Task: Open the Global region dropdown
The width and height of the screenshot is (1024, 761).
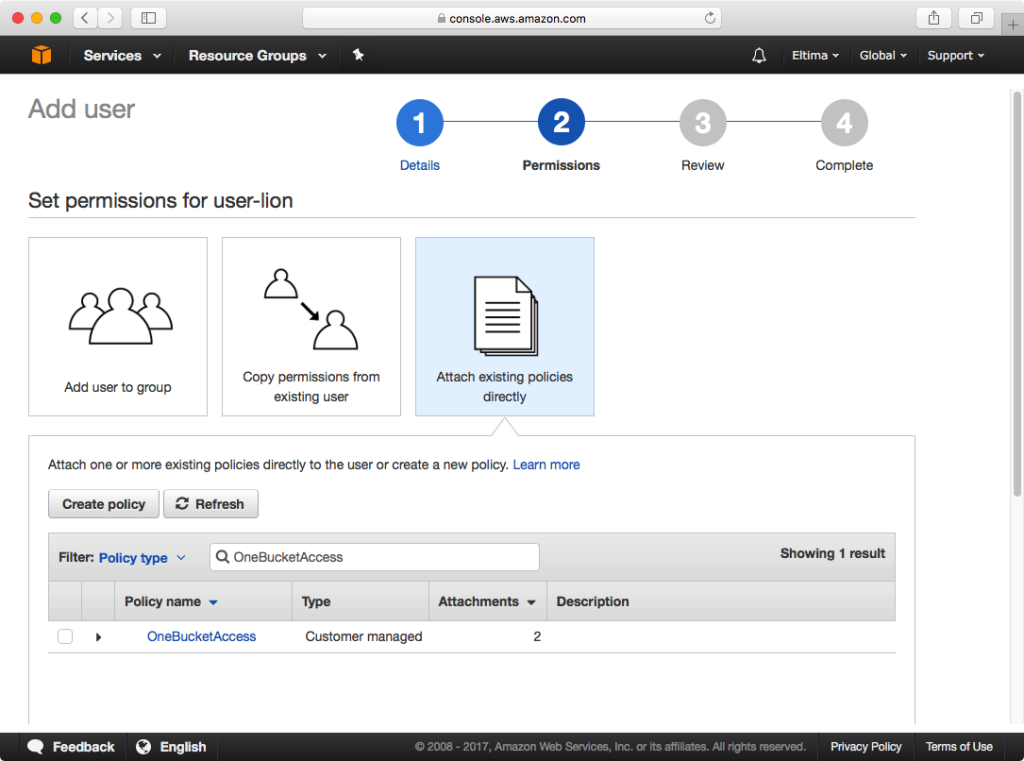Action: 883,55
